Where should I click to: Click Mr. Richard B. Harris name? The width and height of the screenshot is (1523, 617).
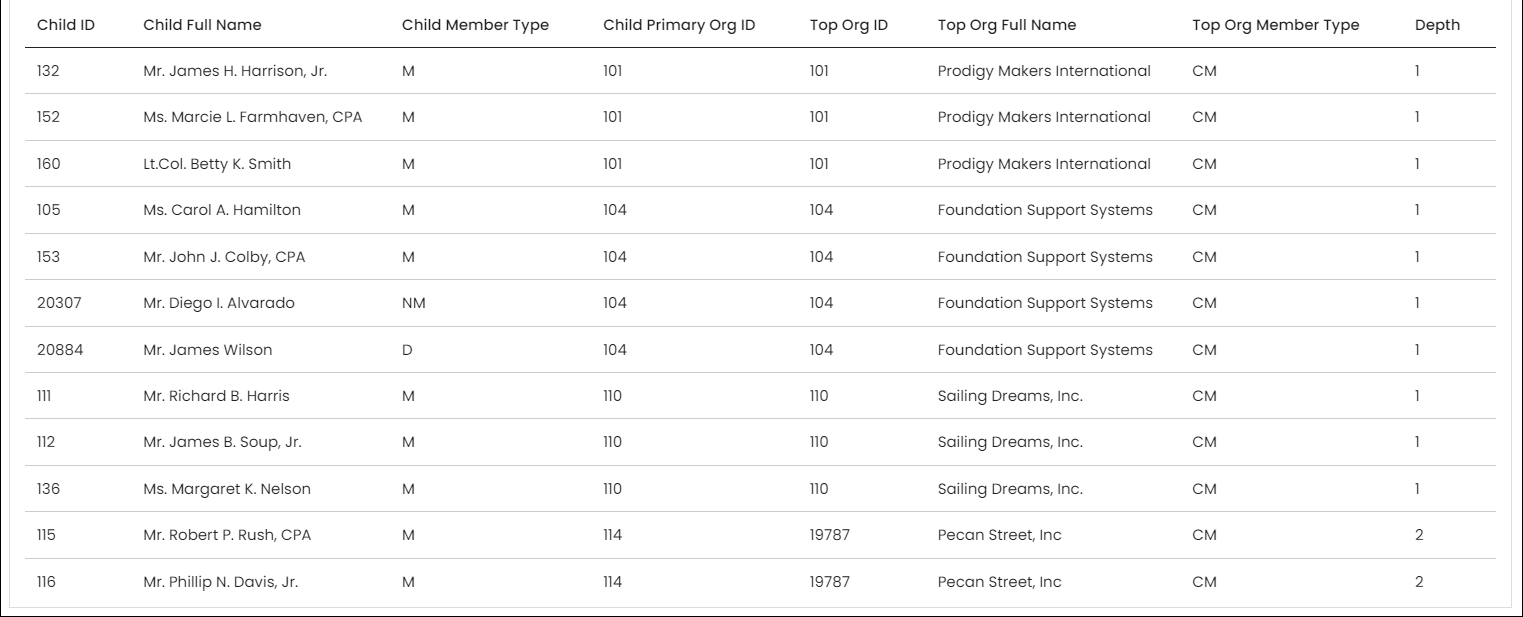click(216, 396)
